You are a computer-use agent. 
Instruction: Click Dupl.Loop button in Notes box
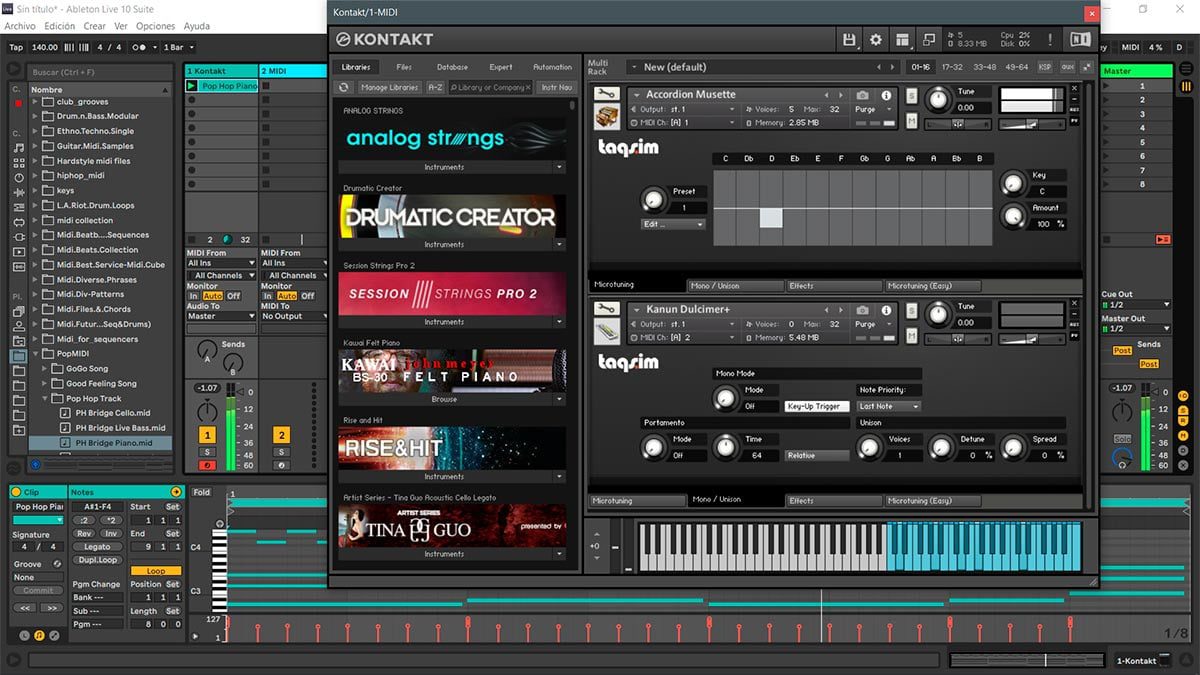click(x=97, y=560)
